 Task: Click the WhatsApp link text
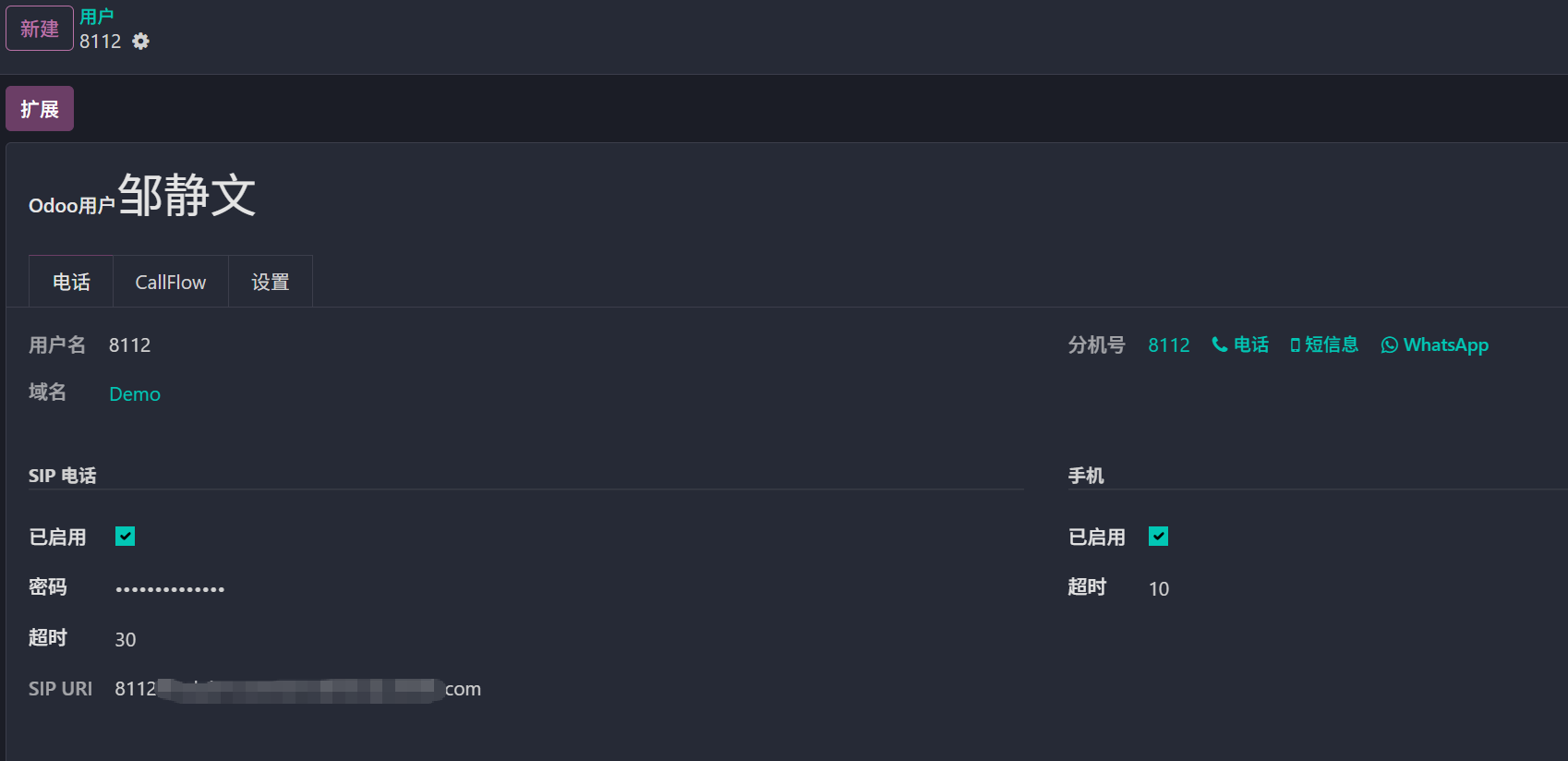[x=1446, y=345]
